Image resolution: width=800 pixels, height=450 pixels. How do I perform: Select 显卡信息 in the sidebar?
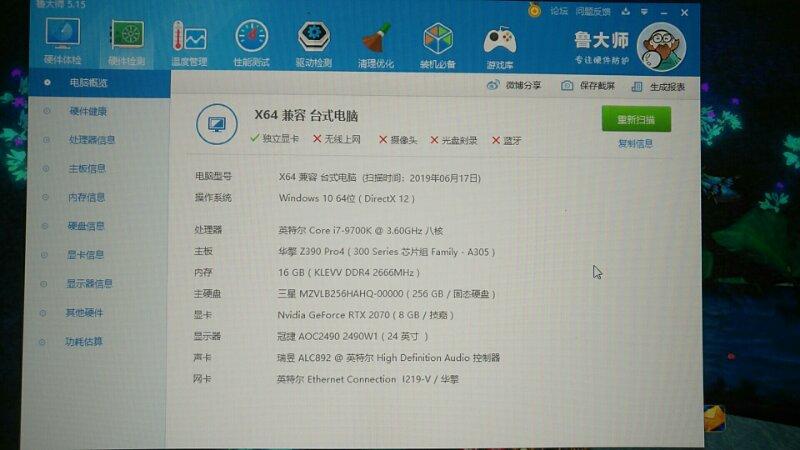[x=86, y=254]
